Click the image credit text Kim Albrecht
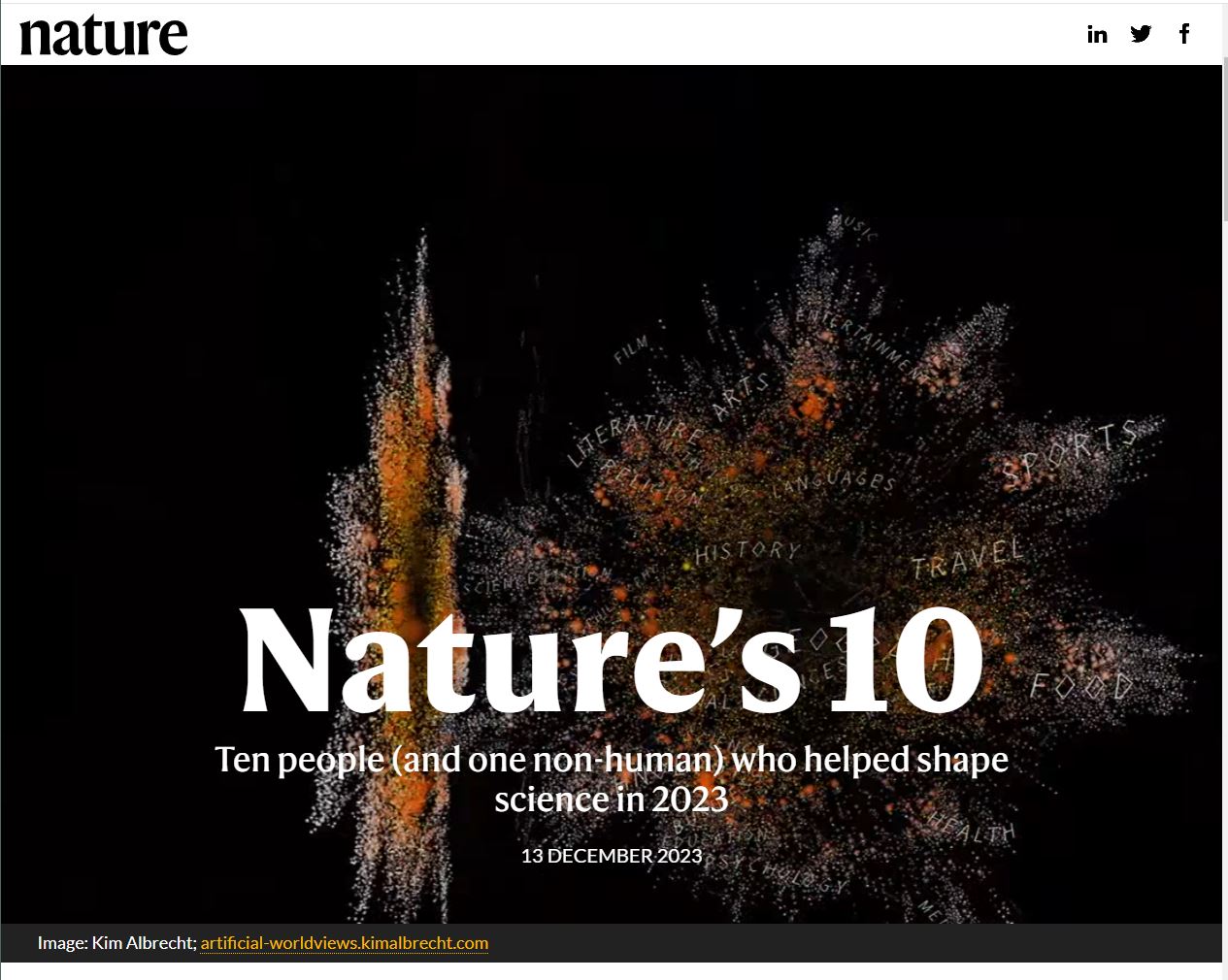The image size is (1228, 980). [x=145, y=943]
